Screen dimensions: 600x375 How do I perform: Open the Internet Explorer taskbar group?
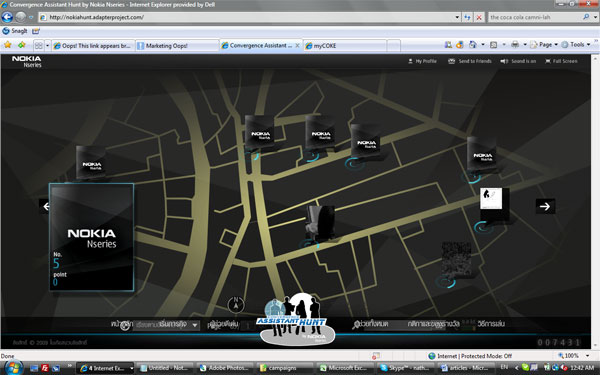[105, 368]
